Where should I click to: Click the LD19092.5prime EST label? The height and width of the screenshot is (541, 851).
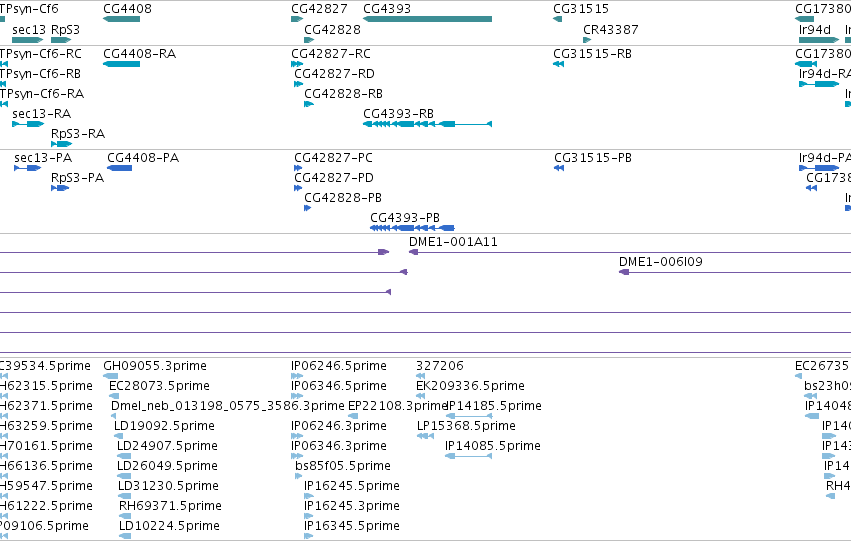point(164,426)
